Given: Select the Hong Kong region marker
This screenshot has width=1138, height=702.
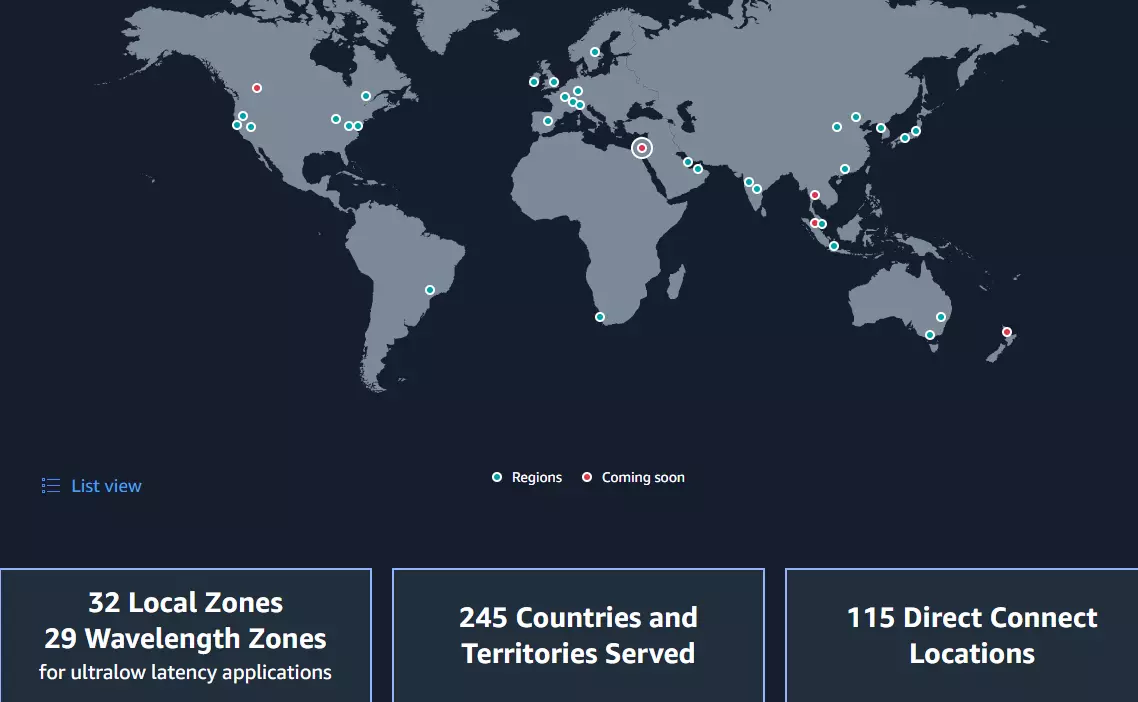Looking at the screenshot, I should tap(845, 169).
